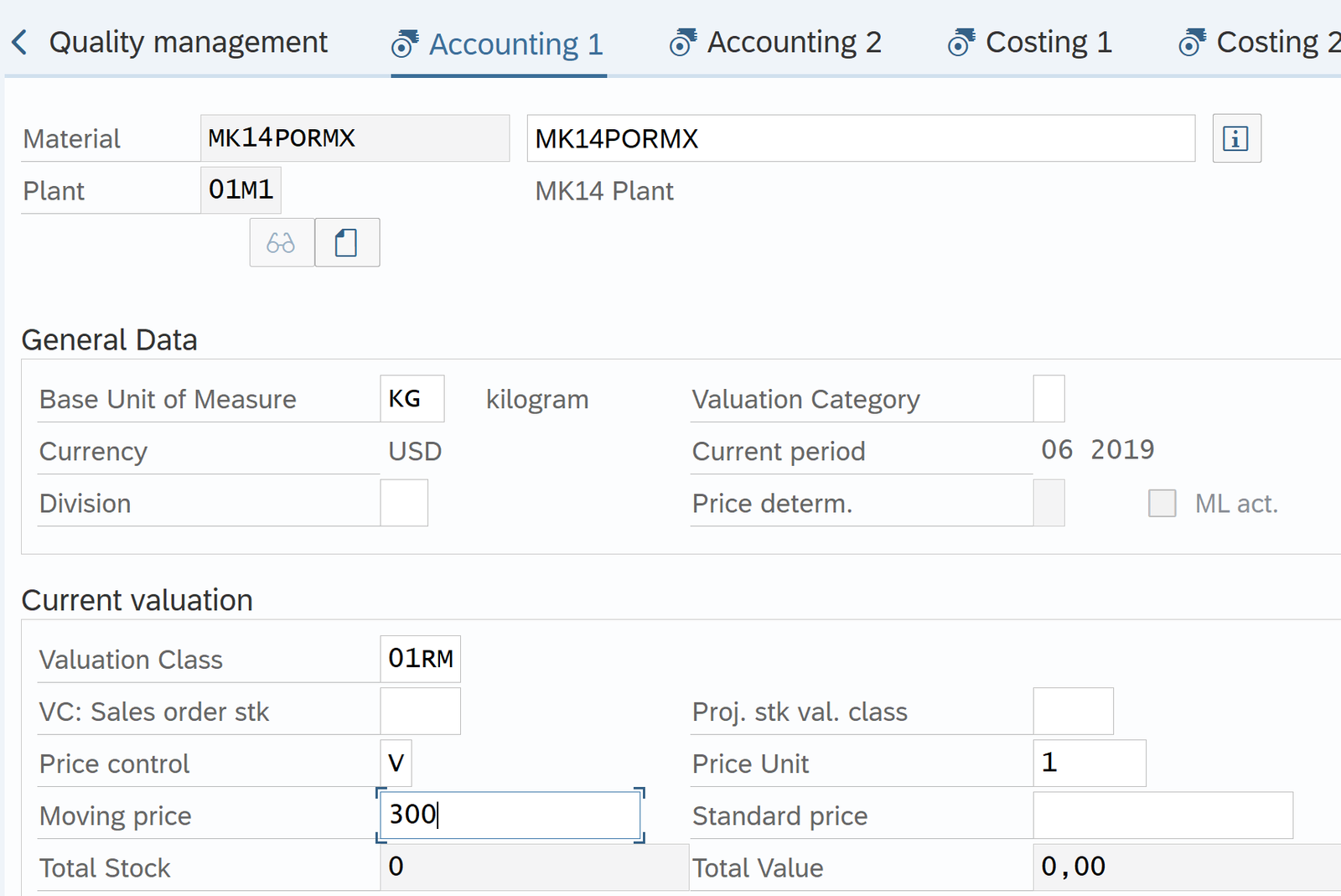Select the Valuation Class field
Image resolution: width=1341 pixels, height=896 pixels.
point(420,660)
